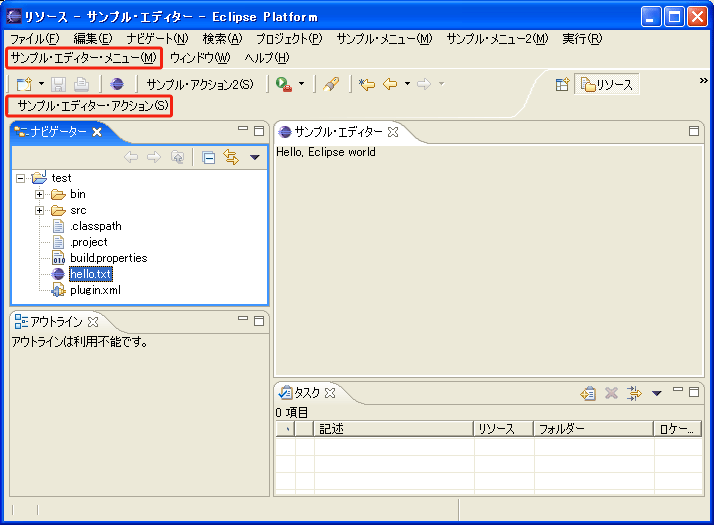Click Collapse All in the Navigator toolbar
The width and height of the screenshot is (714, 525).
pos(208,157)
